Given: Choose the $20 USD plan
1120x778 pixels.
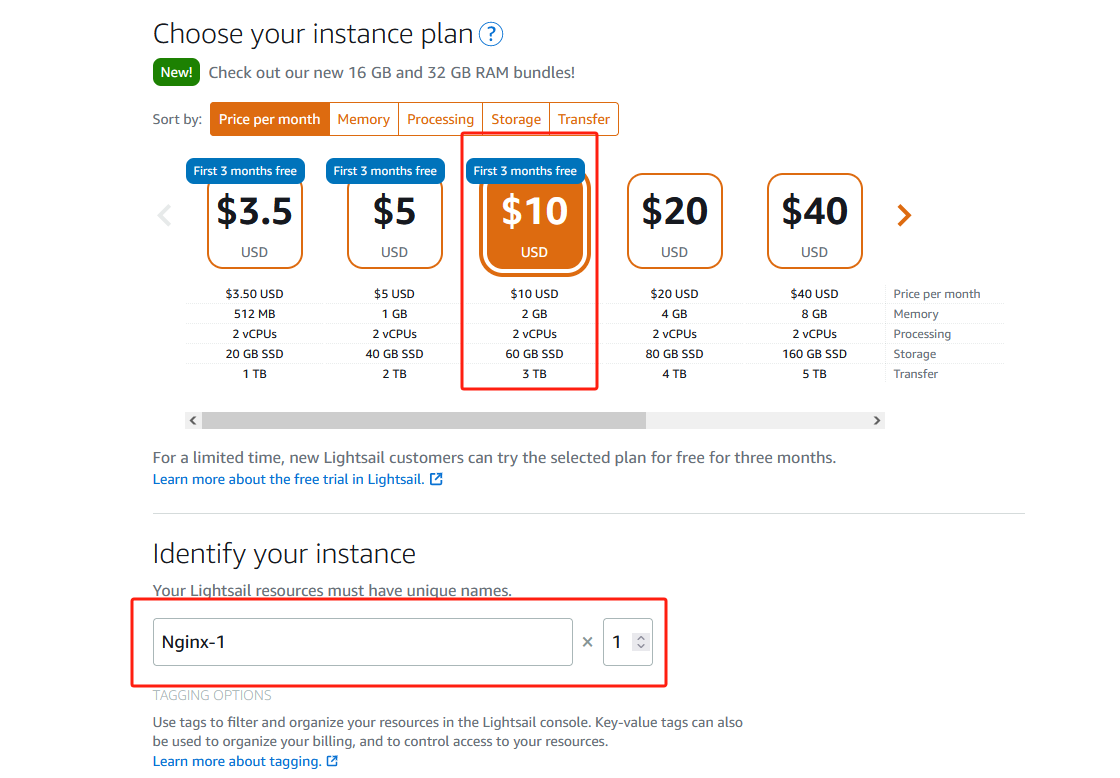Looking at the screenshot, I should (674, 221).
